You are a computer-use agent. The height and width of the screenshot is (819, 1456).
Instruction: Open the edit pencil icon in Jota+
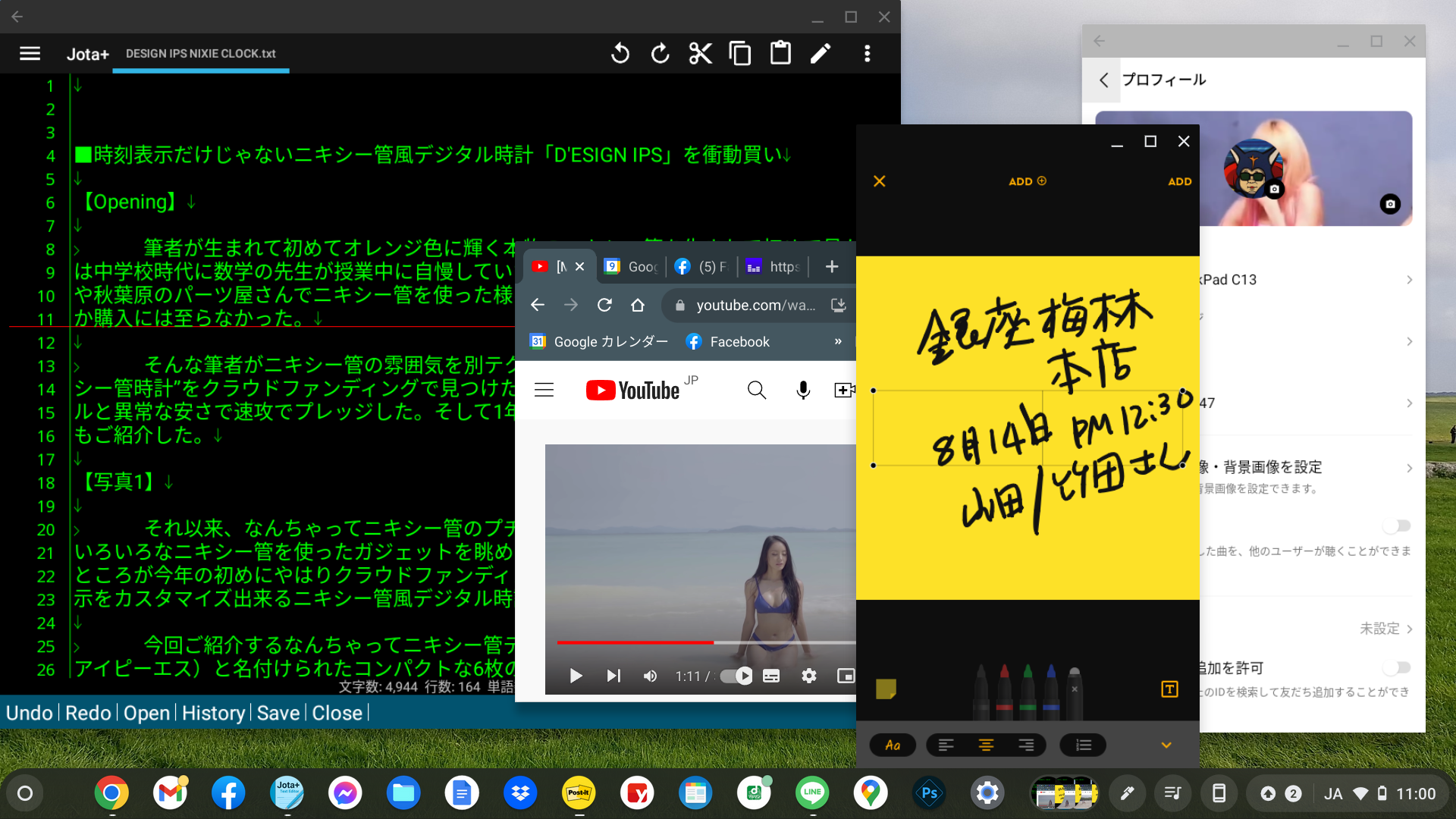[821, 53]
